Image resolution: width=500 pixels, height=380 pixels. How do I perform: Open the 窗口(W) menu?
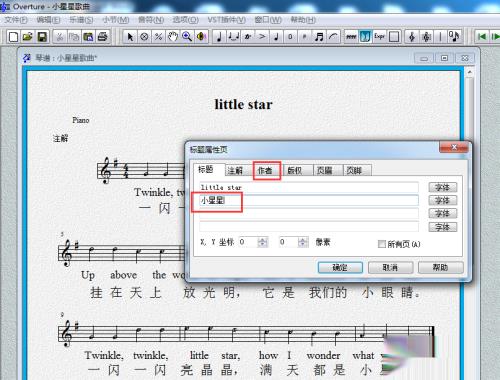(x=268, y=20)
